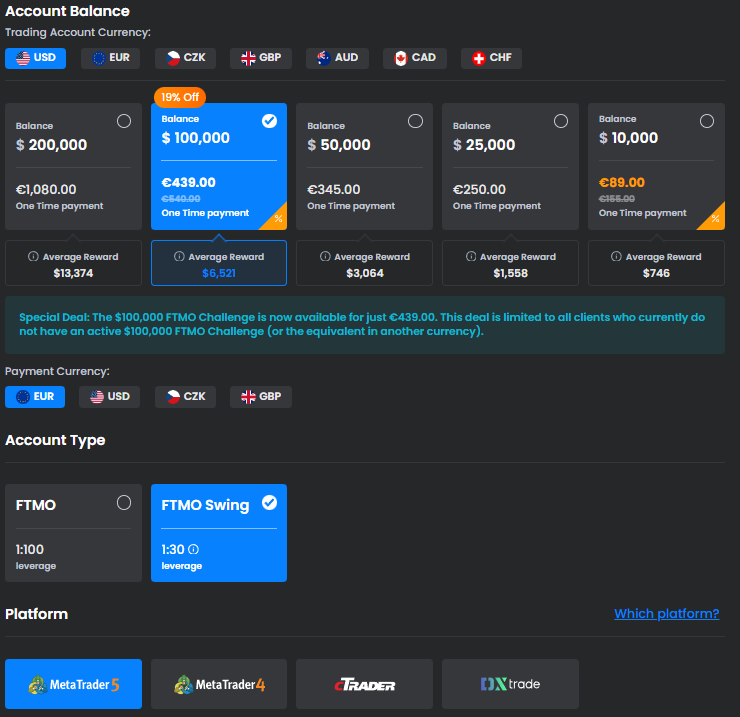Open info icon for $6,521 Average Reward
This screenshot has width=740, height=717.
coord(179,256)
